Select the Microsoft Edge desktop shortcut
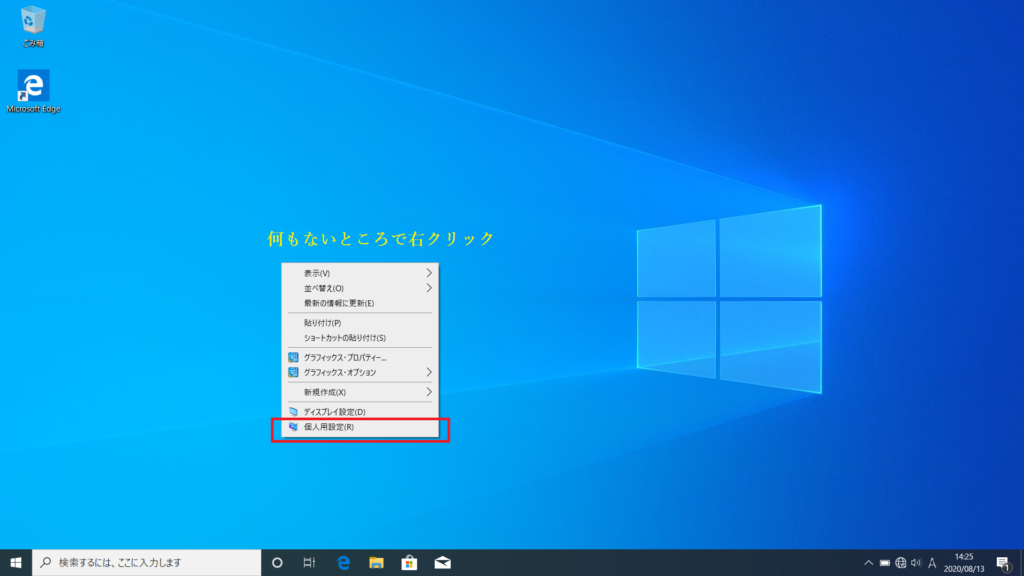This screenshot has width=1024, height=576. (x=33, y=91)
